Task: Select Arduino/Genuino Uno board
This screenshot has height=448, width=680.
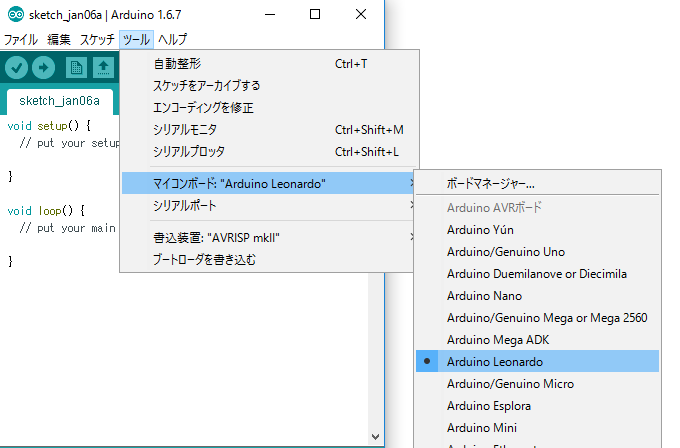Action: pos(537,252)
